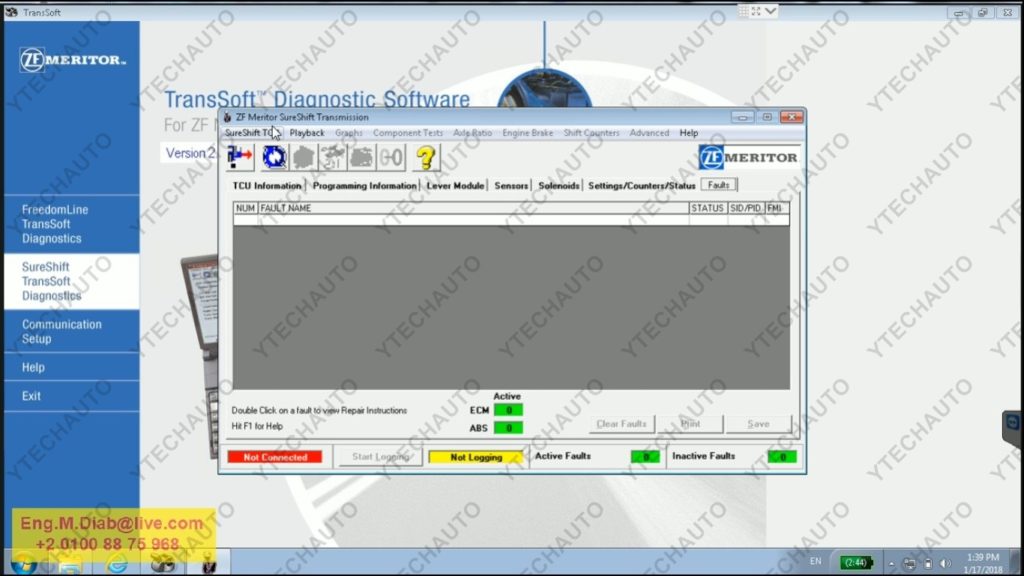Click Exit in the left sidebar
The height and width of the screenshot is (576, 1024).
click(33, 395)
